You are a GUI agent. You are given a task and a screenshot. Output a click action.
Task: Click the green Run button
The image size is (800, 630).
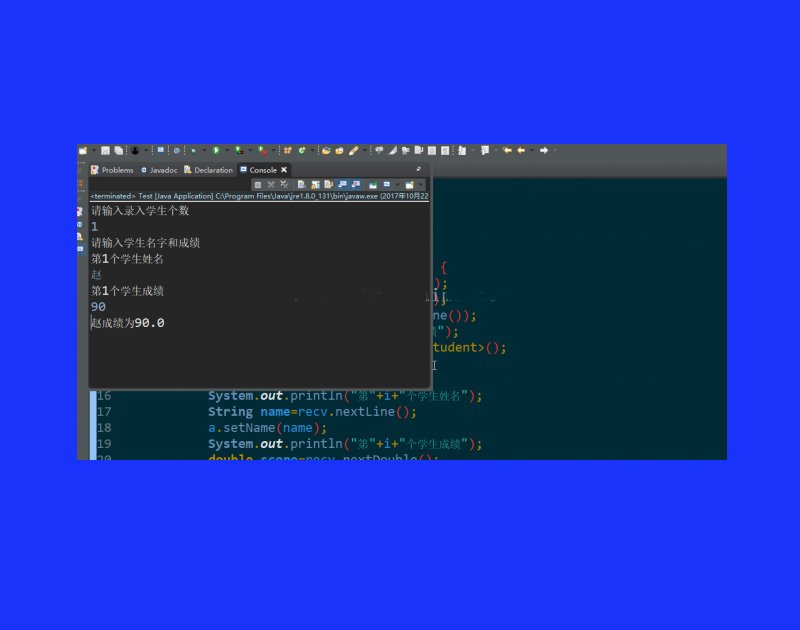click(x=216, y=150)
